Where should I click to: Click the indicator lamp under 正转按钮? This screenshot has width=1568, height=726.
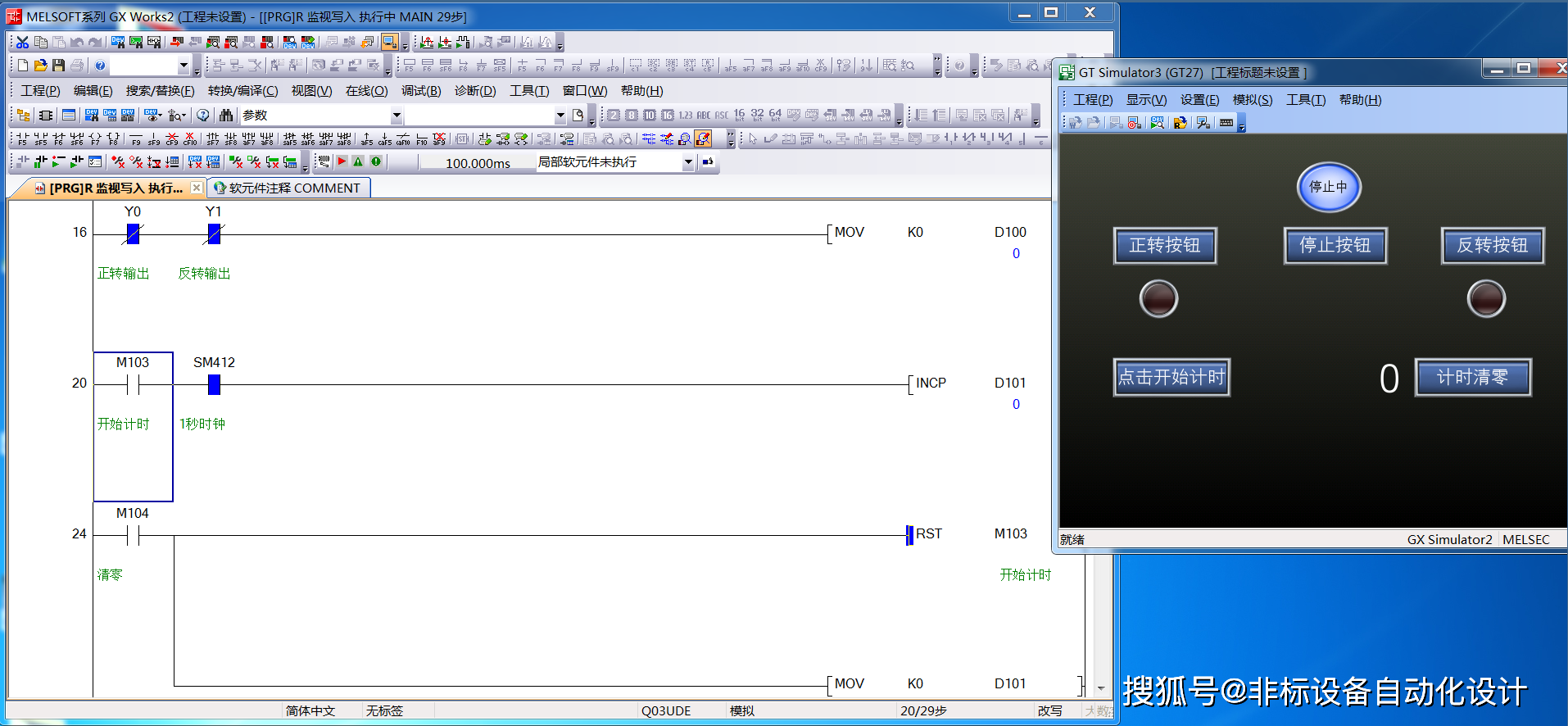click(x=1158, y=298)
